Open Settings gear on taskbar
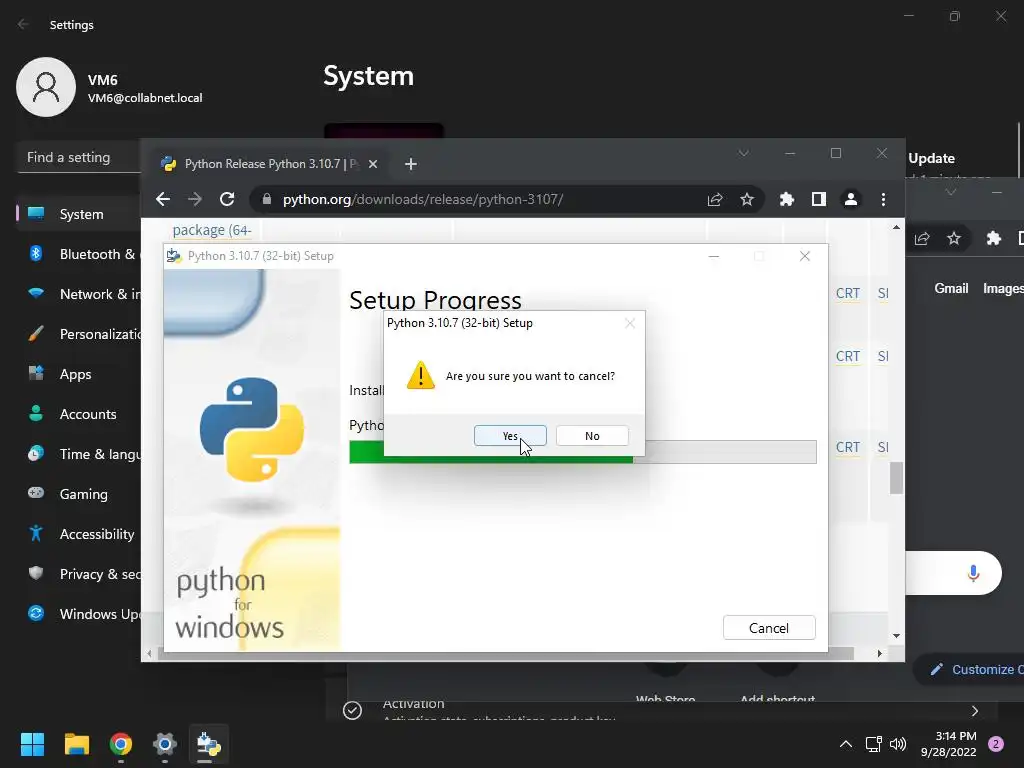Image resolution: width=1024 pixels, height=768 pixels. coord(165,744)
